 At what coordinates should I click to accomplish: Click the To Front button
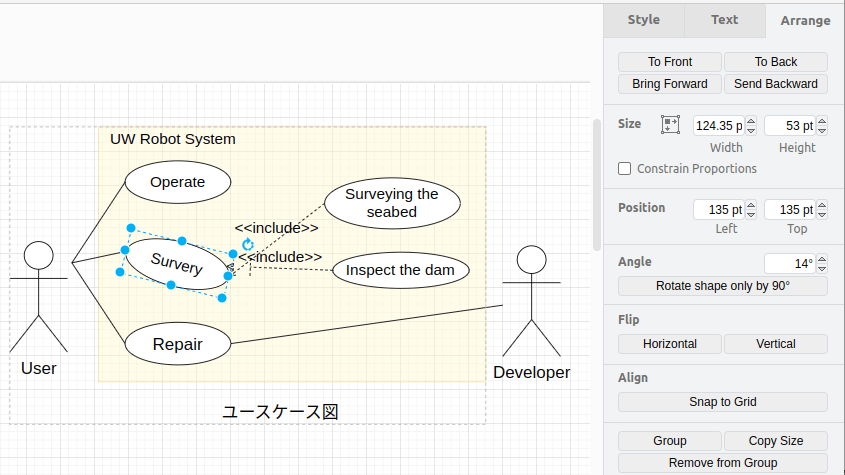pyautogui.click(x=670, y=62)
